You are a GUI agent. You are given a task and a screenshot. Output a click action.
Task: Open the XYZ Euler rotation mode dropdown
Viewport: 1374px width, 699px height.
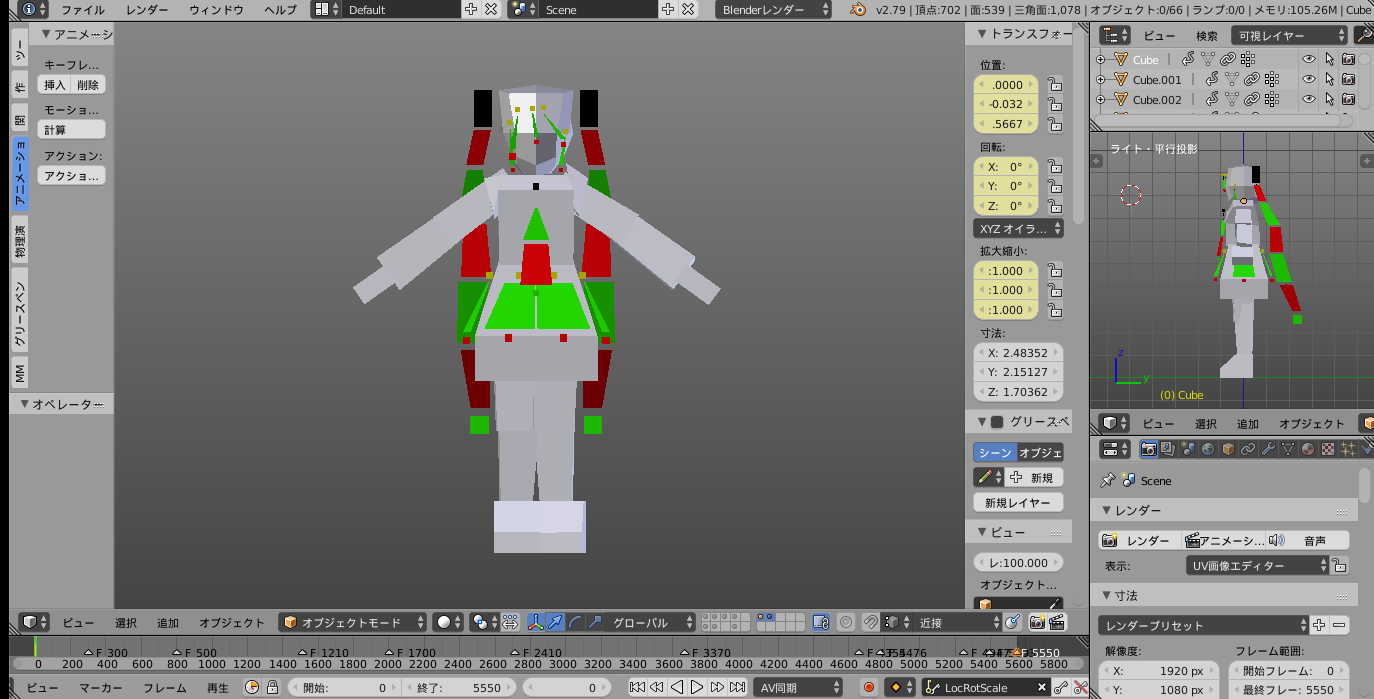pyautogui.click(x=1018, y=228)
